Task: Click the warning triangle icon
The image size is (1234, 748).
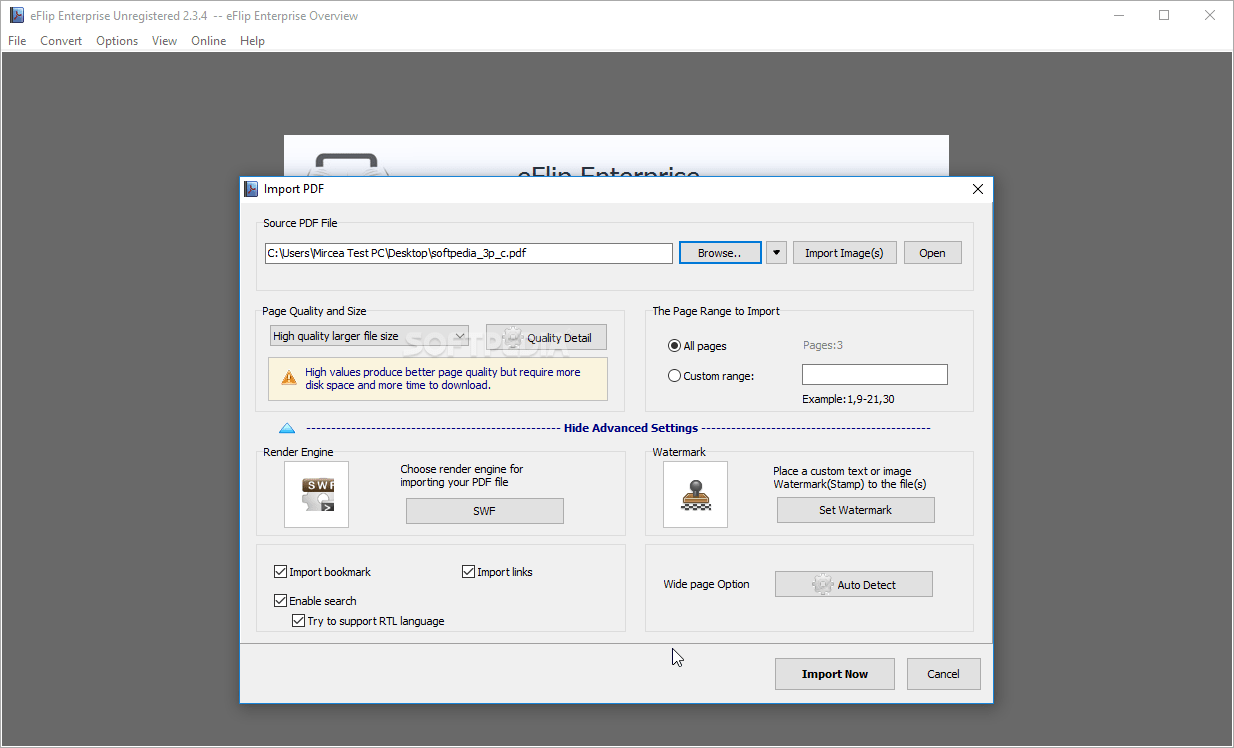Action: [x=289, y=378]
